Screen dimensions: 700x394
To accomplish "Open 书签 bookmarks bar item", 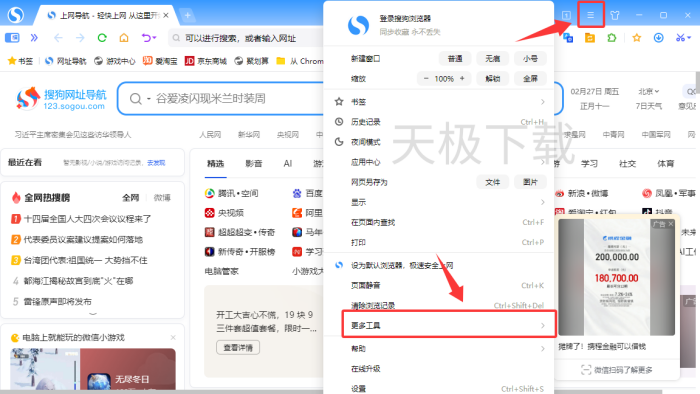I will coord(21,61).
